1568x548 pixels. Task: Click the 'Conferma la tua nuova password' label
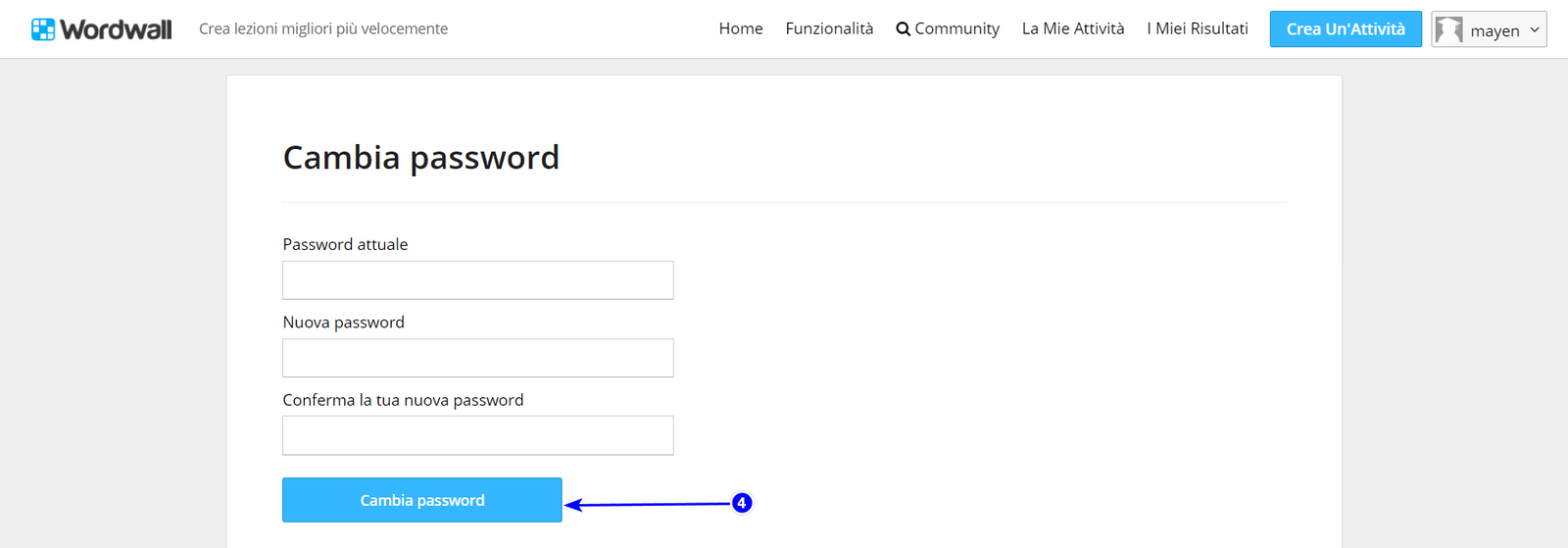pyautogui.click(x=403, y=400)
